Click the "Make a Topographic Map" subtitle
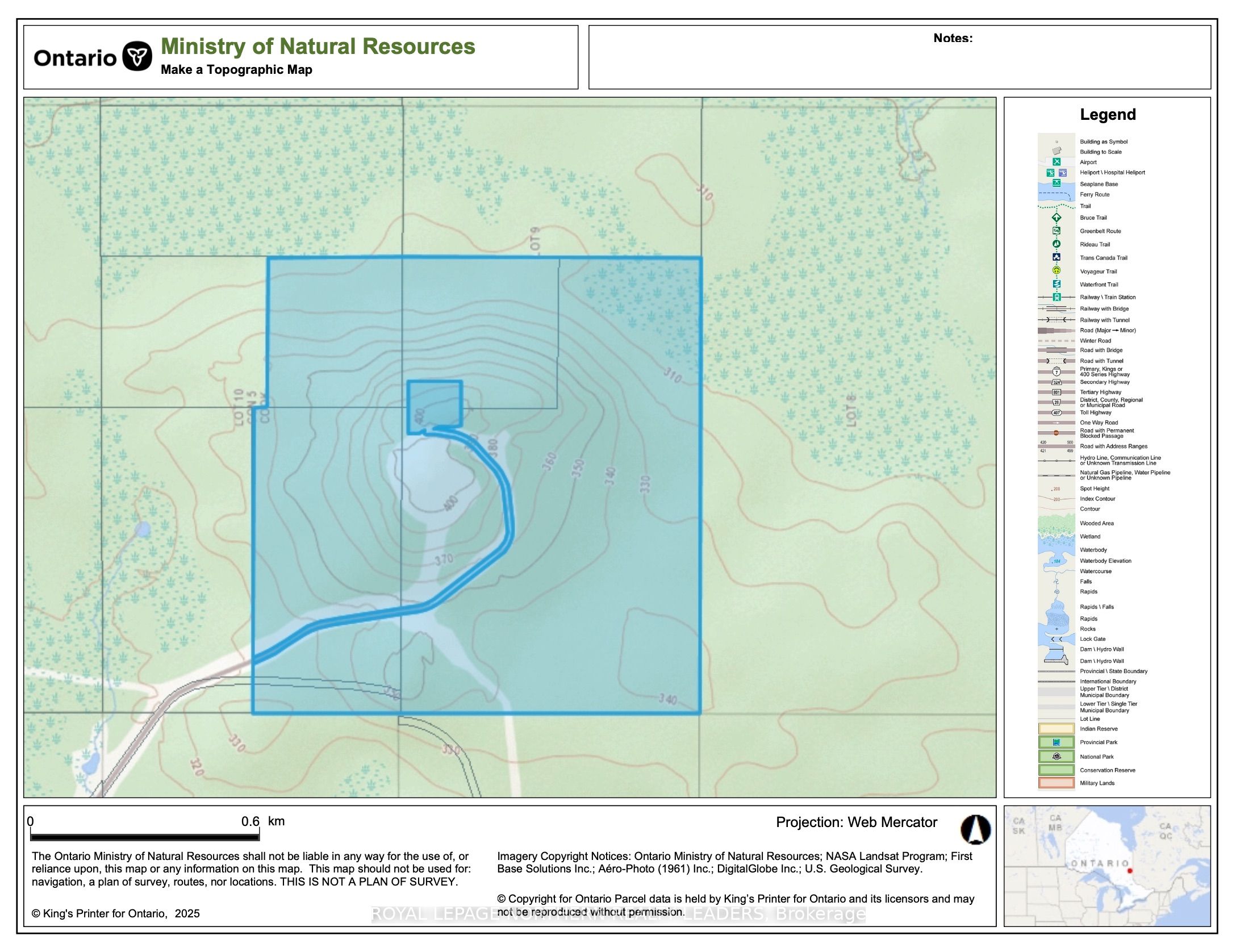The width and height of the screenshot is (1236, 952). tap(236, 70)
